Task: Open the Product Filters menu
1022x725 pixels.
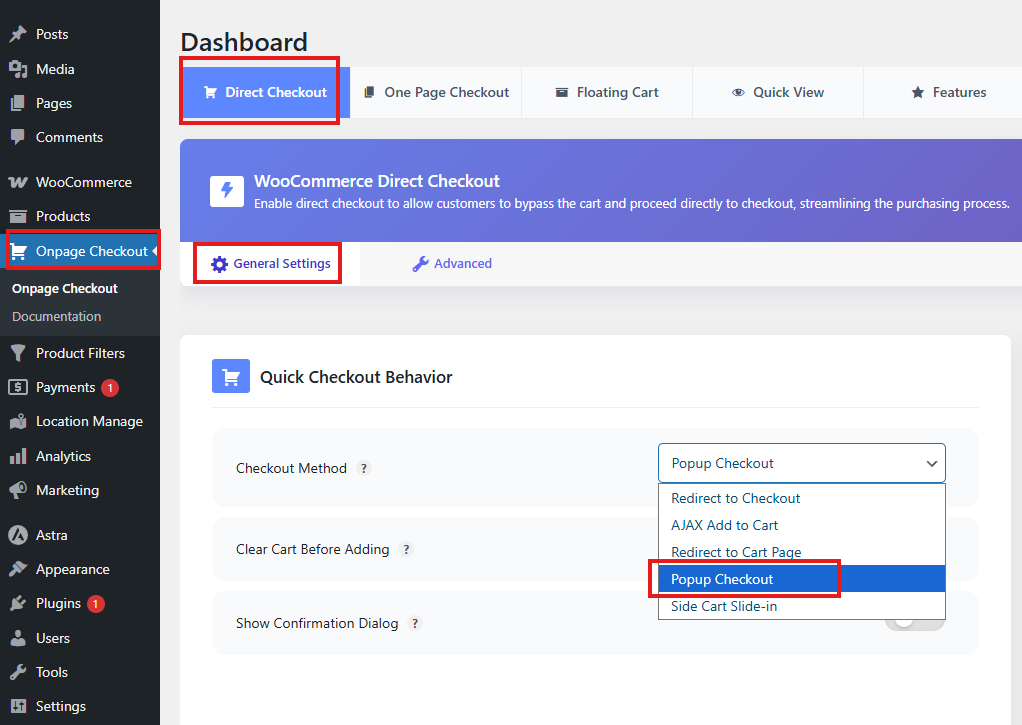Action: [x=80, y=353]
